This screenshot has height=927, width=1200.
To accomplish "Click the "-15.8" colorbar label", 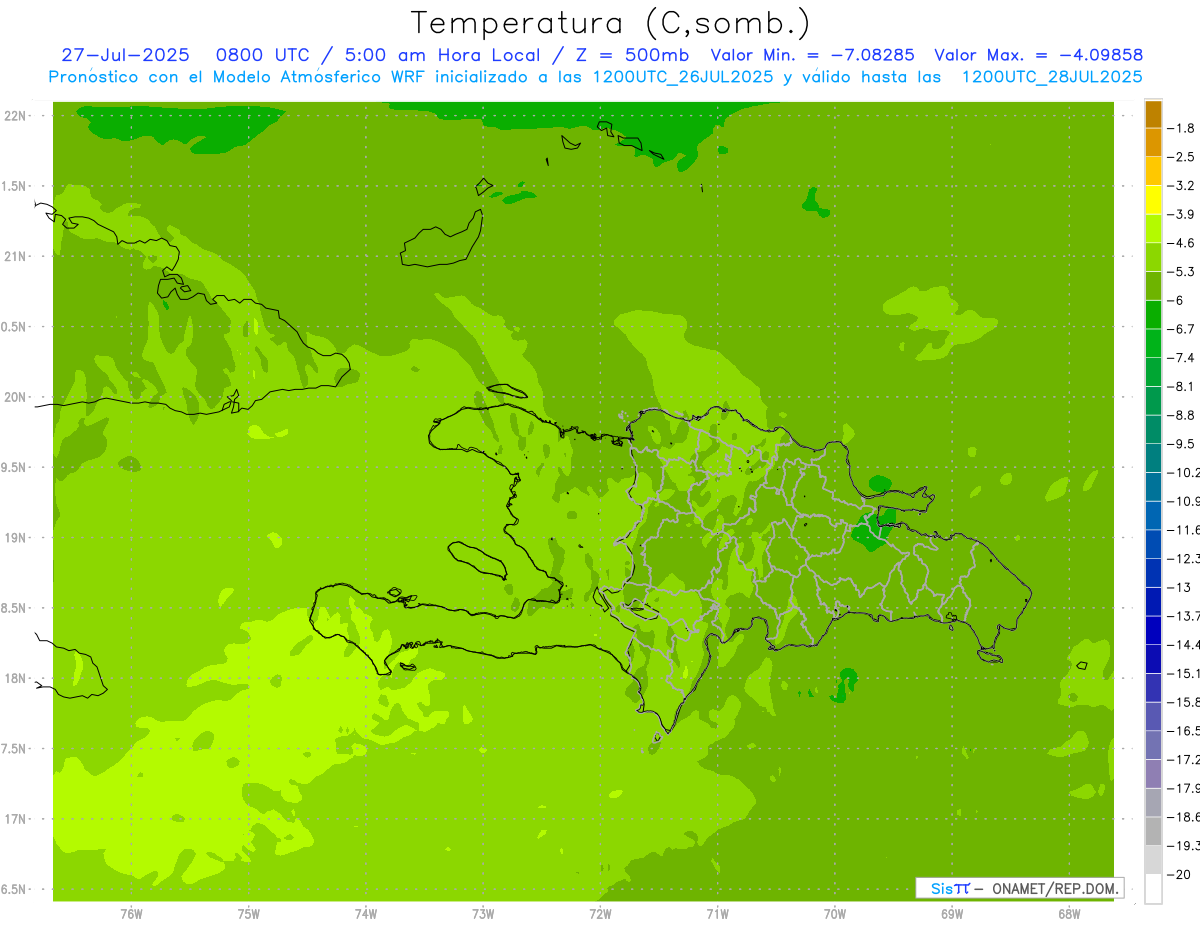I will (1184, 703).
